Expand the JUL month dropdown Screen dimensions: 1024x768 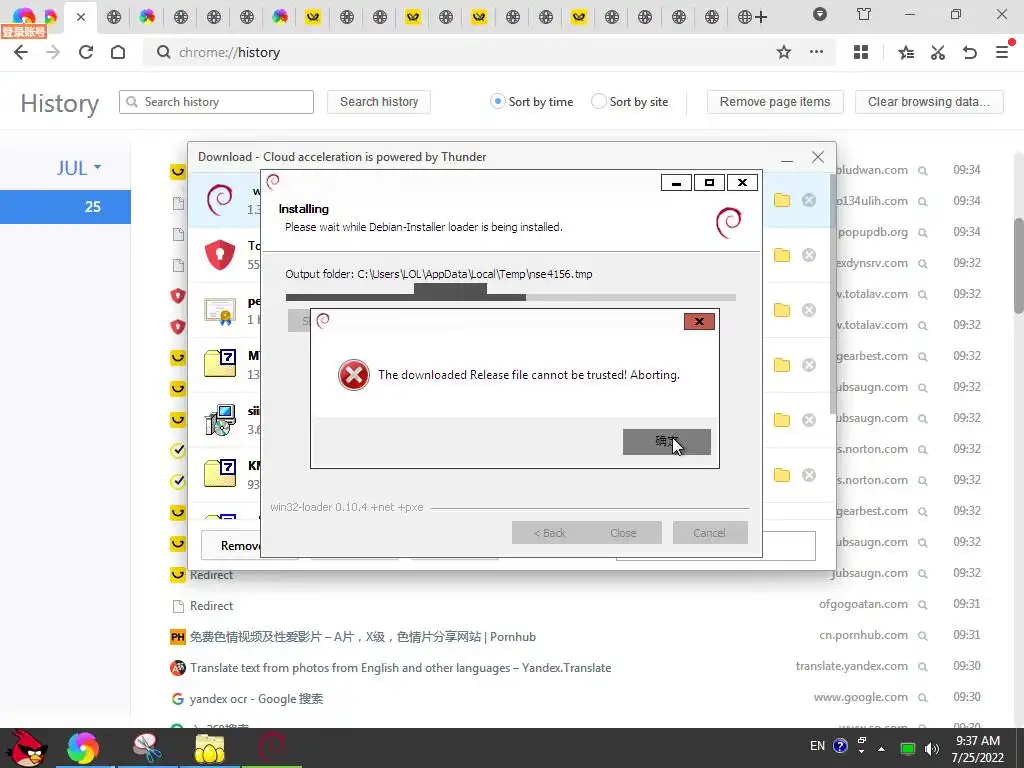[x=78, y=168]
